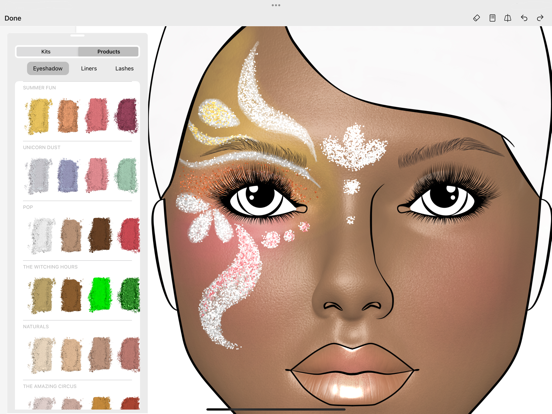Select the Eyeshadow category
This screenshot has width=552, height=414.
tap(48, 68)
